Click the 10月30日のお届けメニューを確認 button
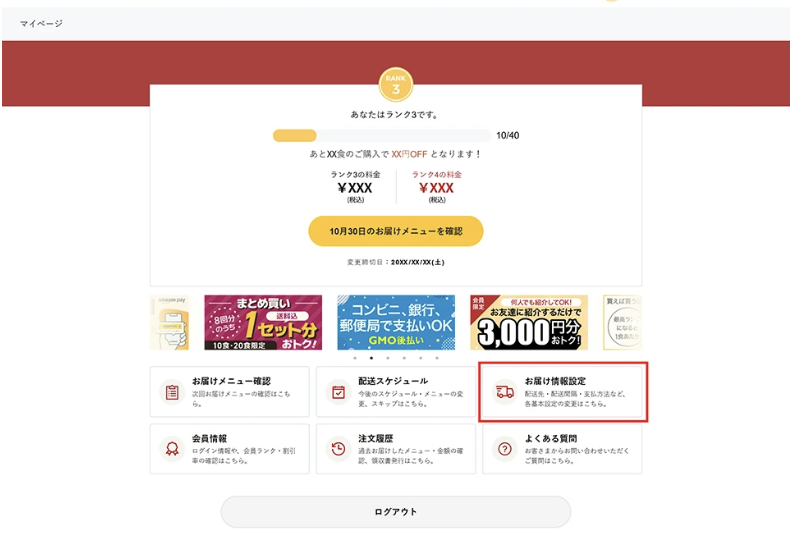 (x=396, y=231)
